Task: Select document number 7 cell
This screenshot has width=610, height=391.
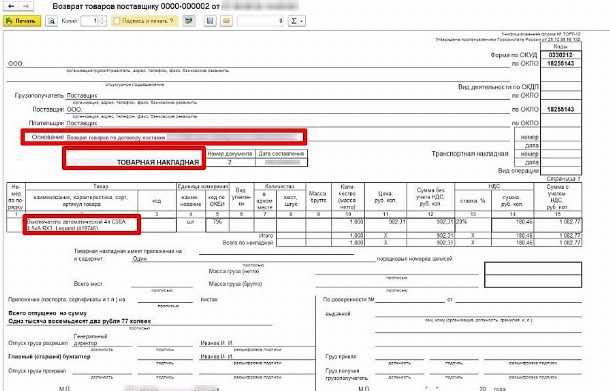Action: pos(230,162)
